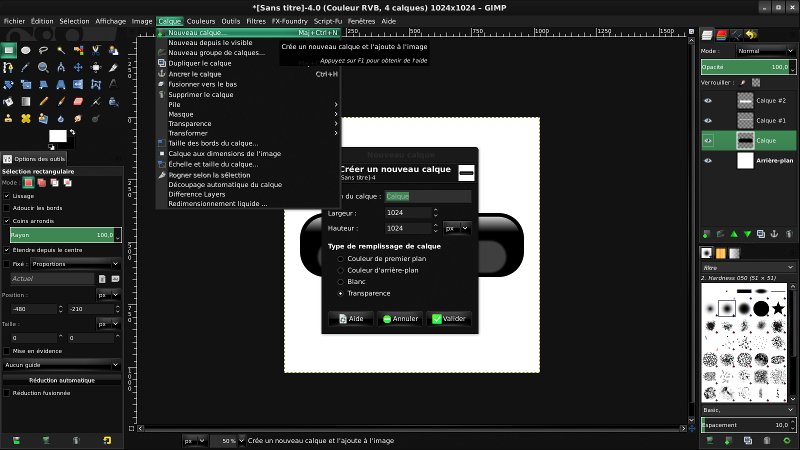Enable Réduction fusionnée checkbox
The height and width of the screenshot is (450, 800).
click(x=7, y=393)
